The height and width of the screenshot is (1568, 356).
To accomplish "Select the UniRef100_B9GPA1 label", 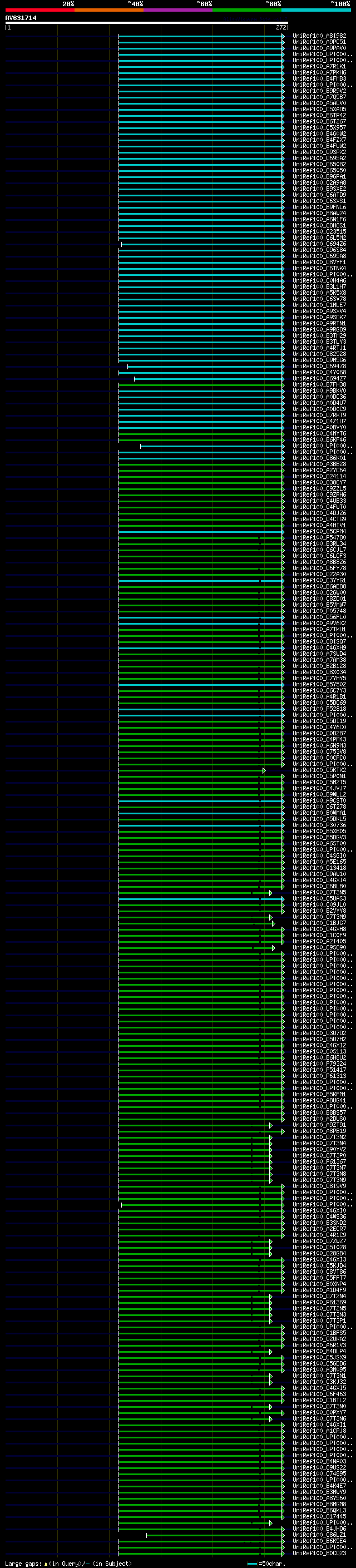I will click(x=319, y=176).
